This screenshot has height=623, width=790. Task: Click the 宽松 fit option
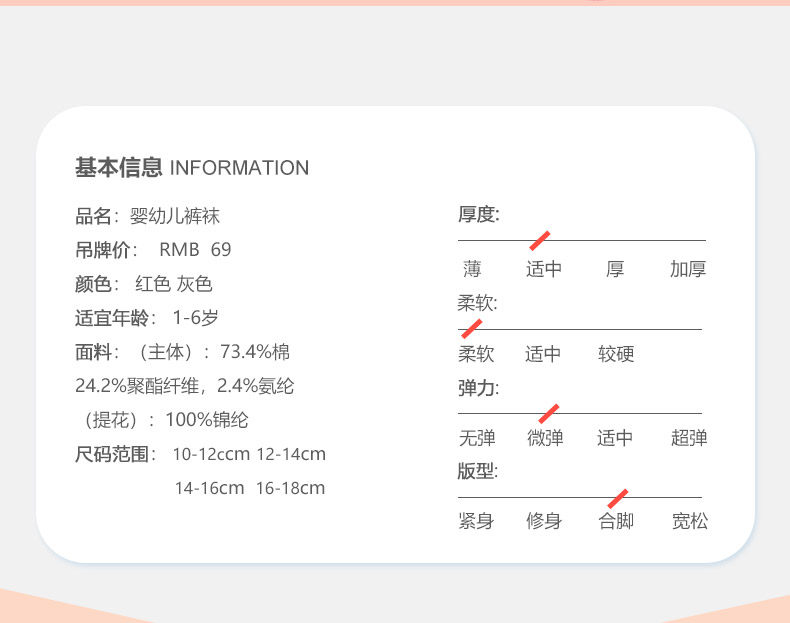[690, 521]
